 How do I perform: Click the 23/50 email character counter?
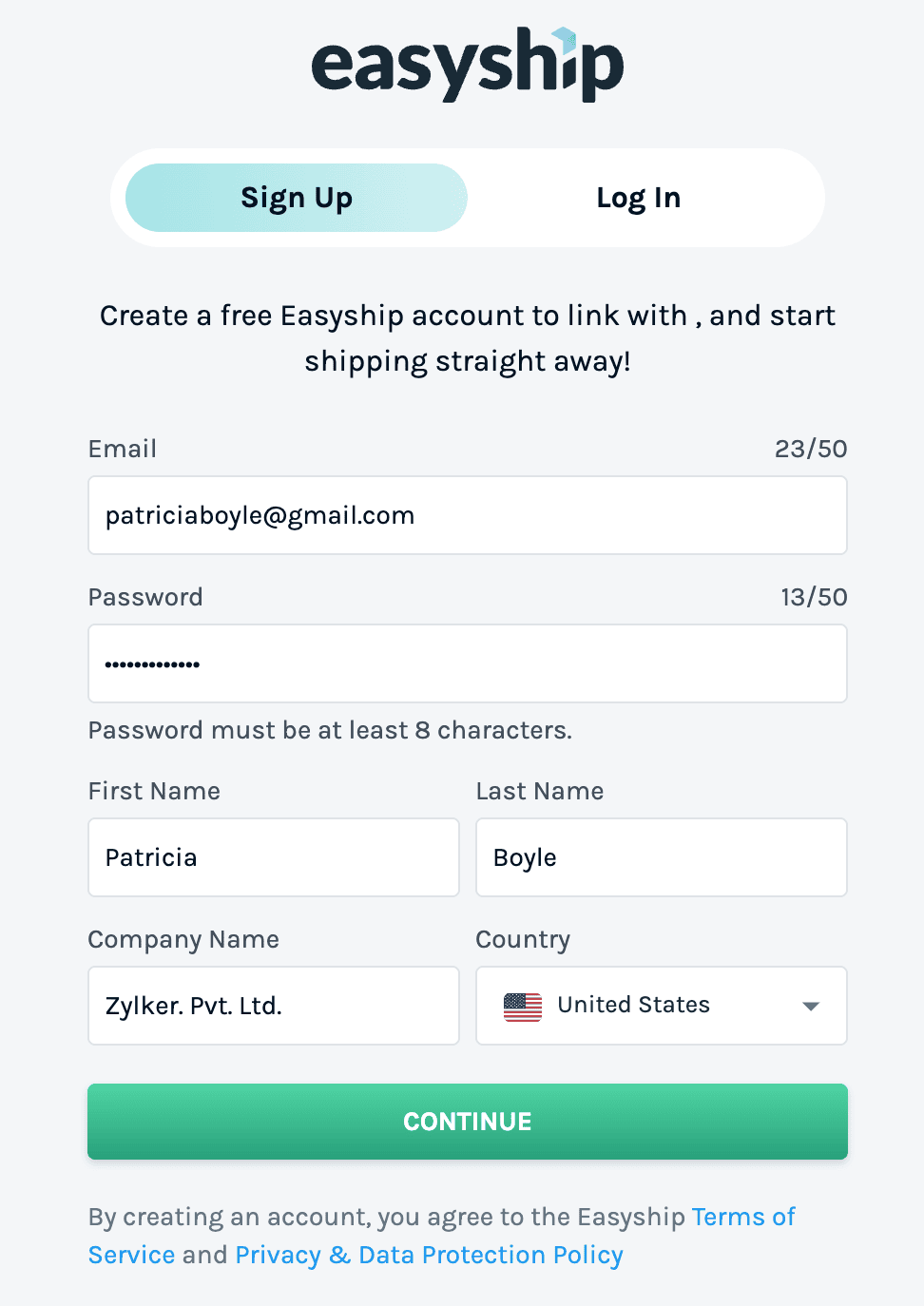pyautogui.click(x=810, y=448)
